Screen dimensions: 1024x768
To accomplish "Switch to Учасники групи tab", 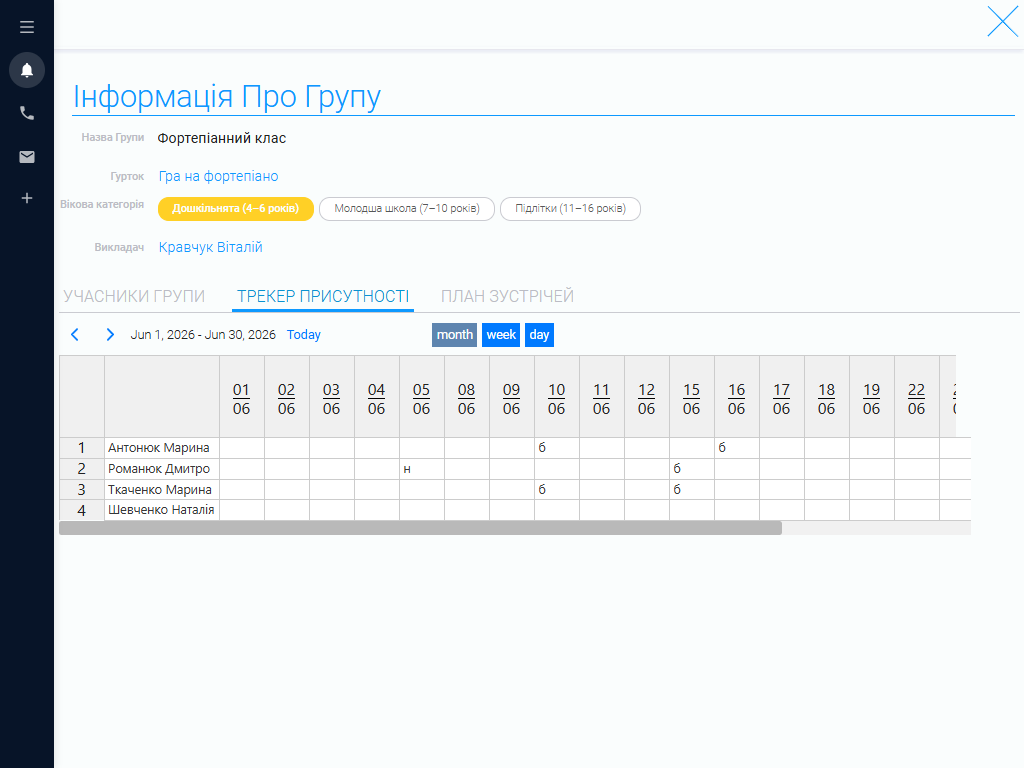I will pos(134,296).
